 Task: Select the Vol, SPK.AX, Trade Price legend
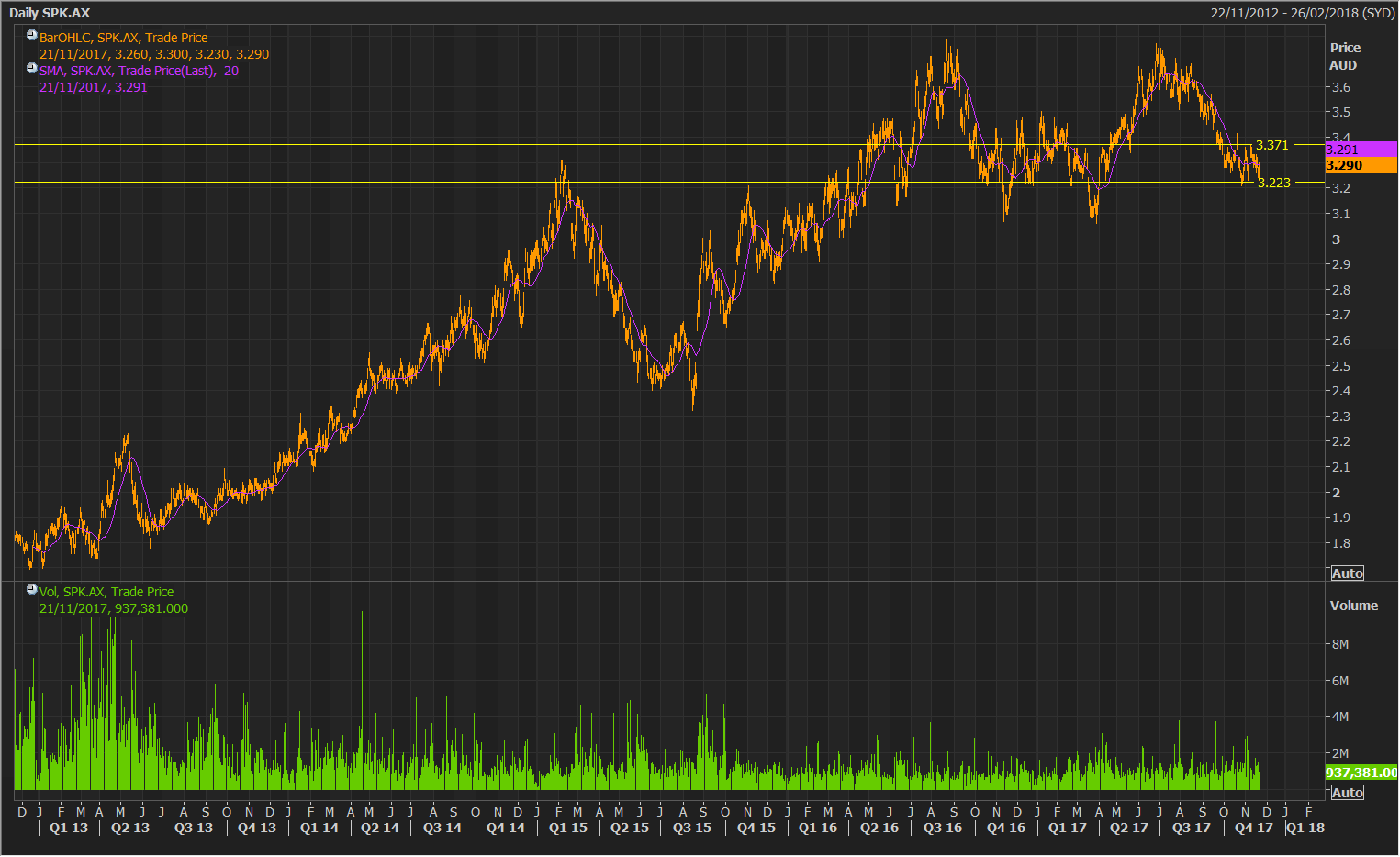[106, 592]
